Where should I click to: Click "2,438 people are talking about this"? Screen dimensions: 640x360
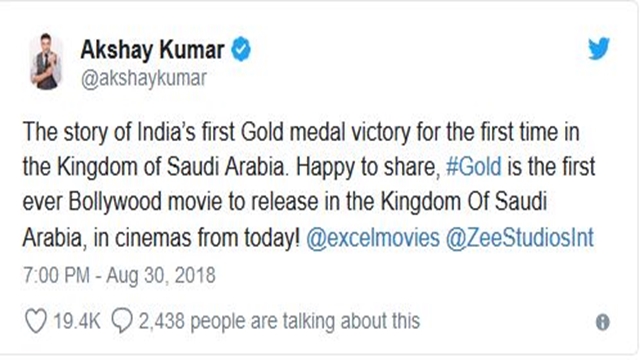pyautogui.click(x=279, y=321)
